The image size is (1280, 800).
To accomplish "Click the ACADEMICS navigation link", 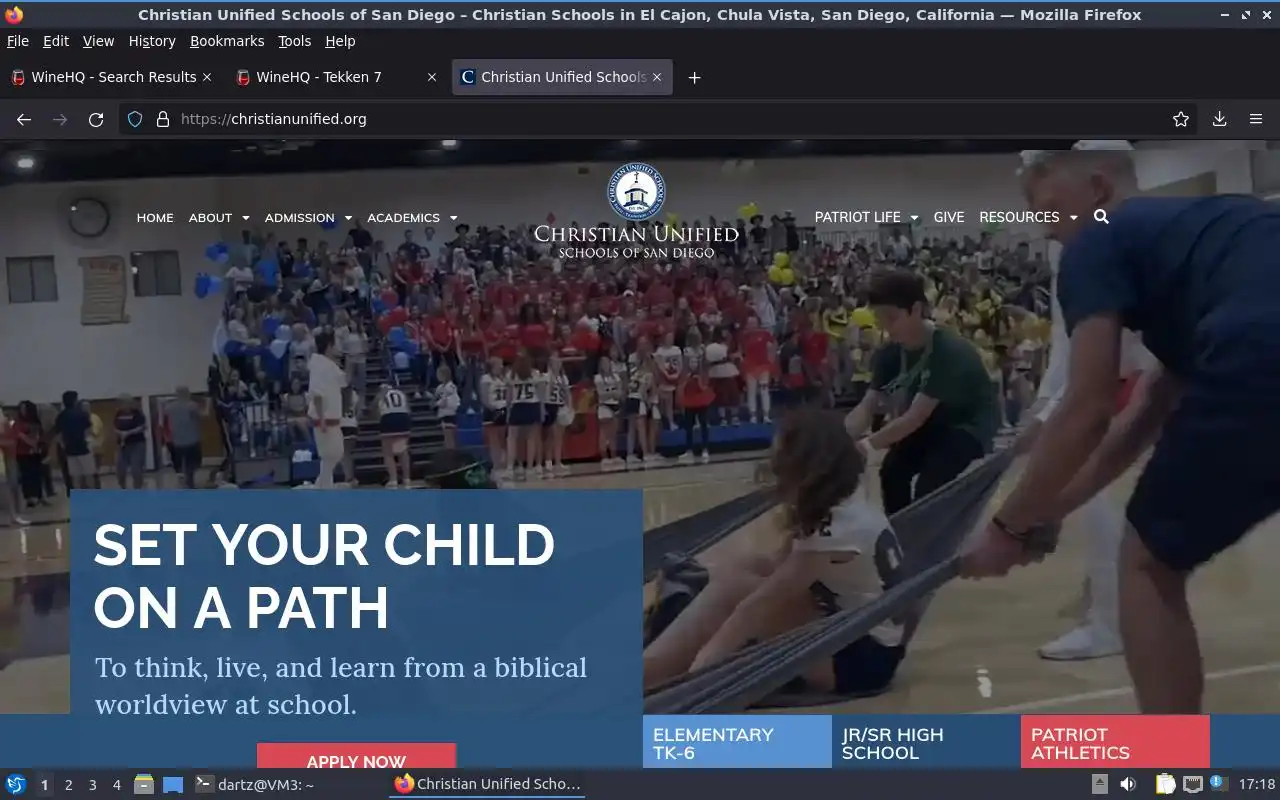I will 403,218.
